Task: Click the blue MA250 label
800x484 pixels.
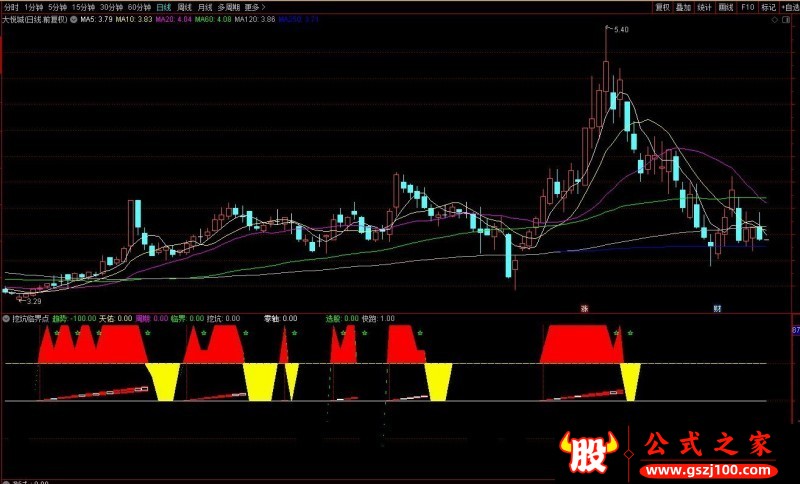Action: pyautogui.click(x=299, y=20)
